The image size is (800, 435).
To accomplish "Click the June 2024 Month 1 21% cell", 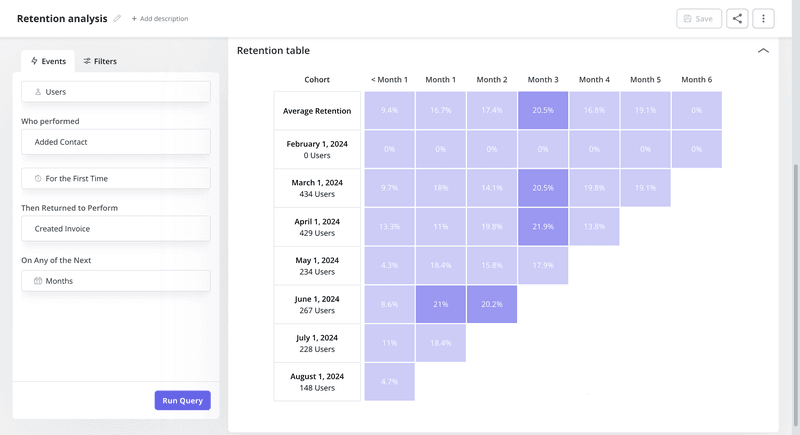I will pyautogui.click(x=440, y=305).
